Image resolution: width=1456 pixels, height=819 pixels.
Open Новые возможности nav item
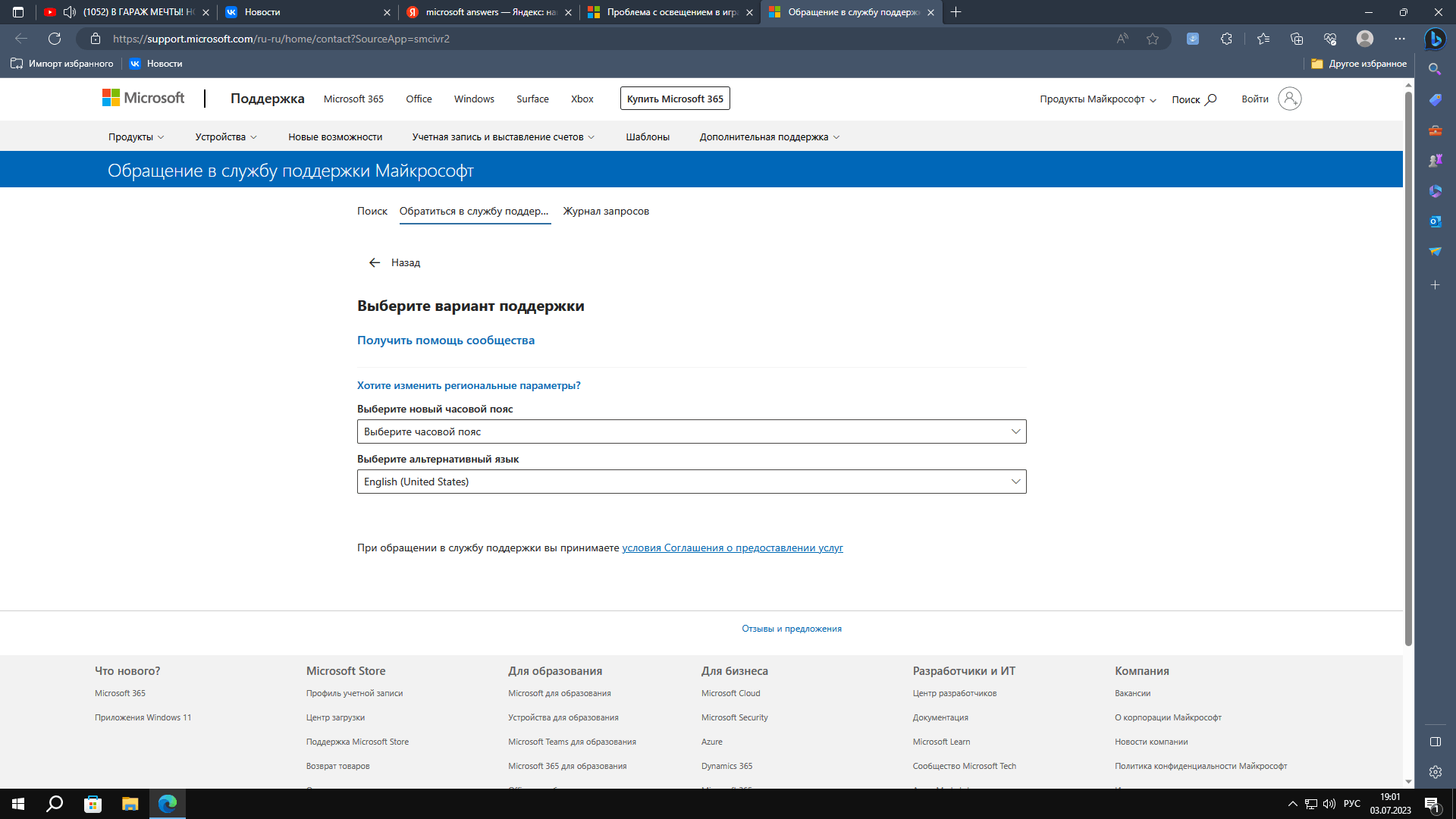click(335, 137)
